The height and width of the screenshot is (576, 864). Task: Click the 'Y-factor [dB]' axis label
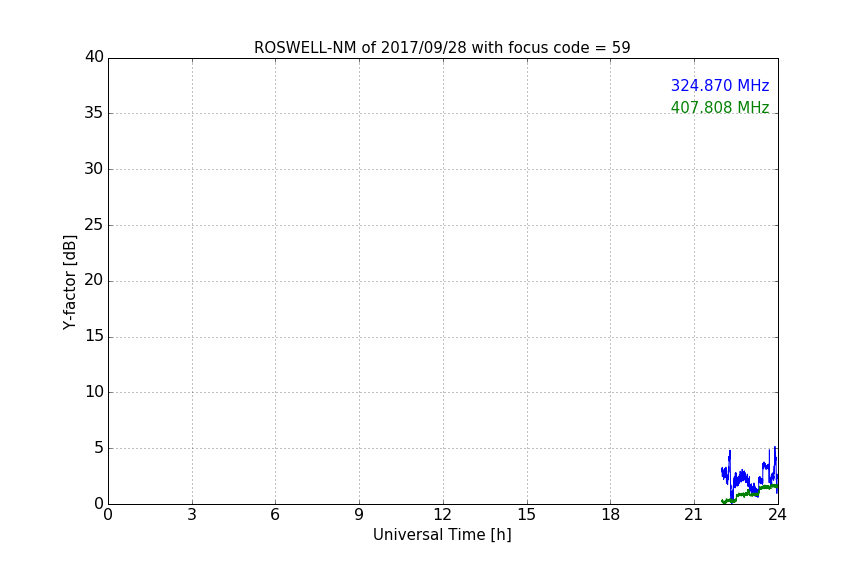[69, 282]
